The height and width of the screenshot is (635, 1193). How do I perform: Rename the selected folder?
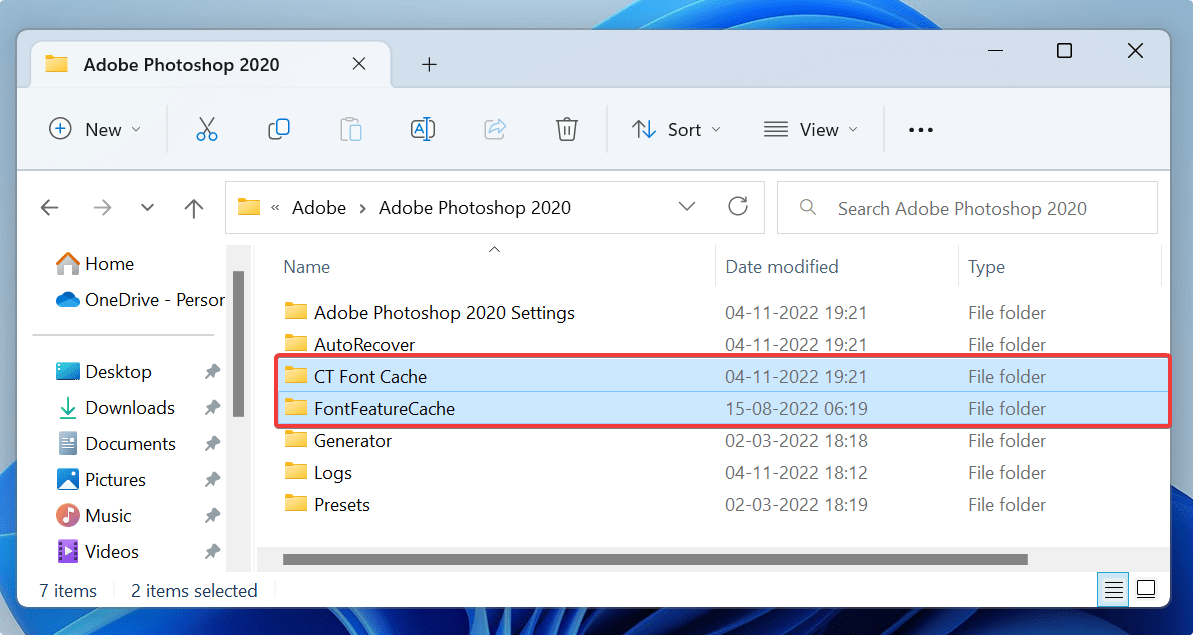(x=423, y=129)
